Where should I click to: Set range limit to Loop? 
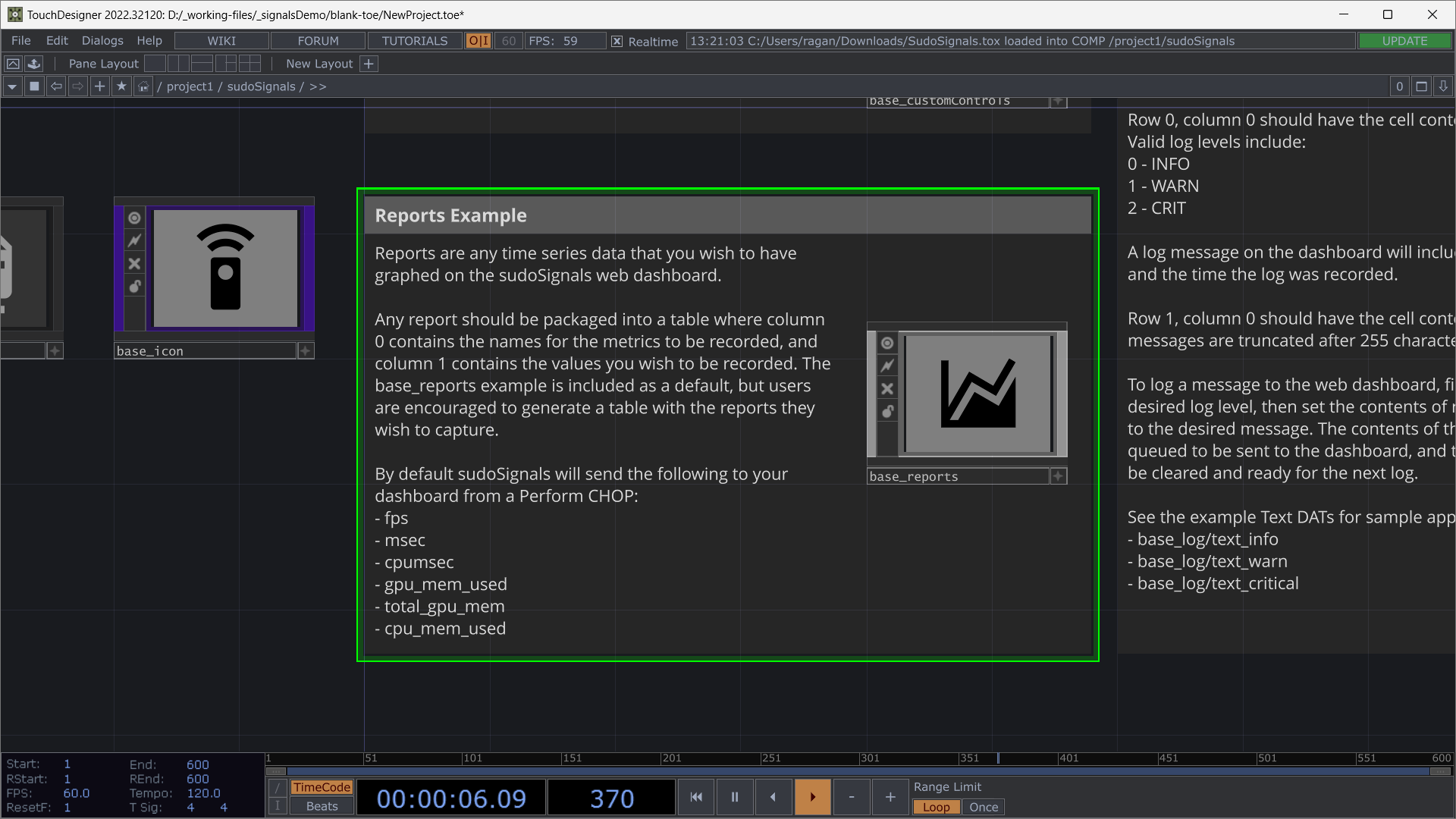point(936,807)
